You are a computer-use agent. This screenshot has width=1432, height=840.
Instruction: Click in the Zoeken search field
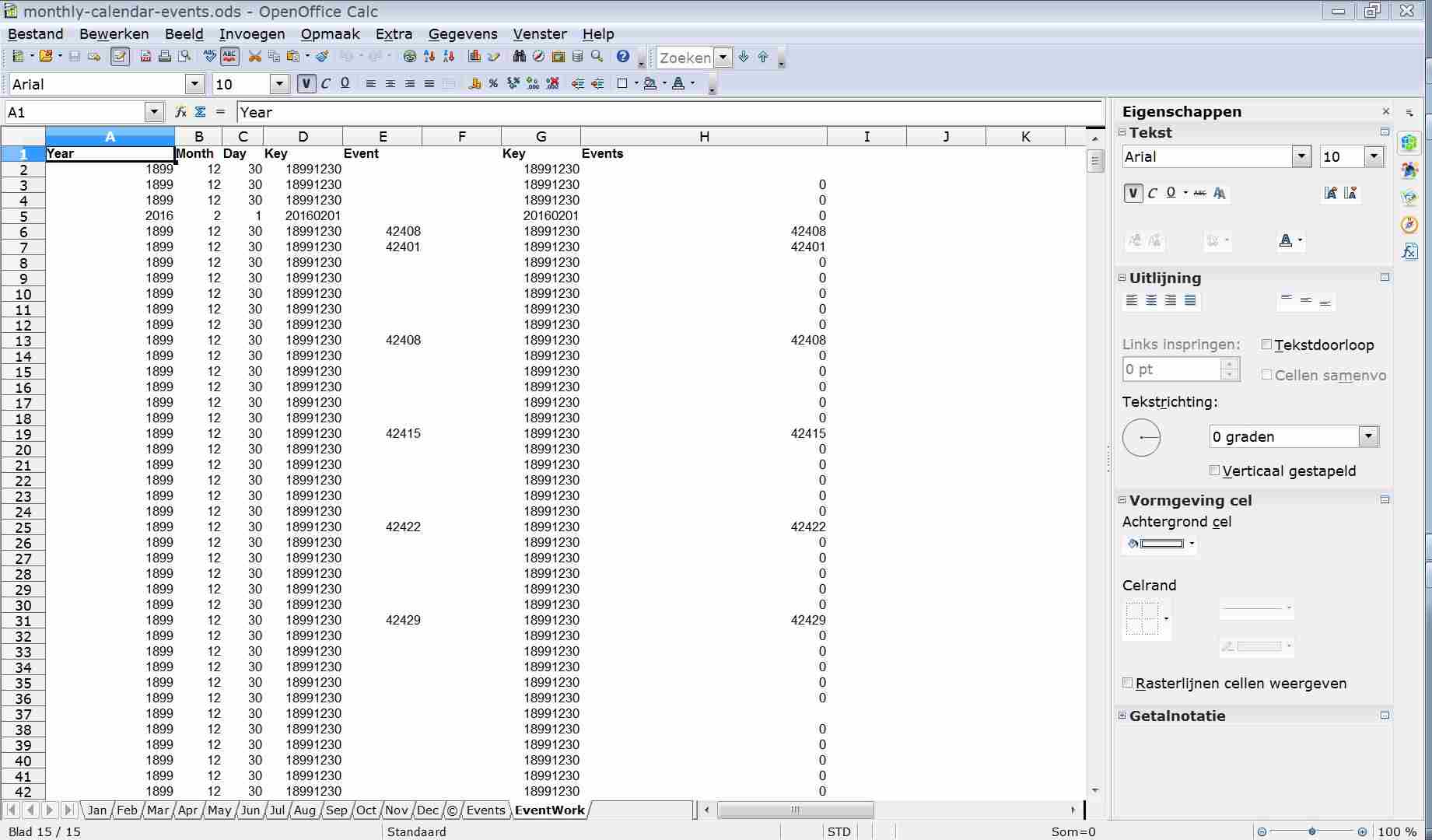(x=685, y=58)
